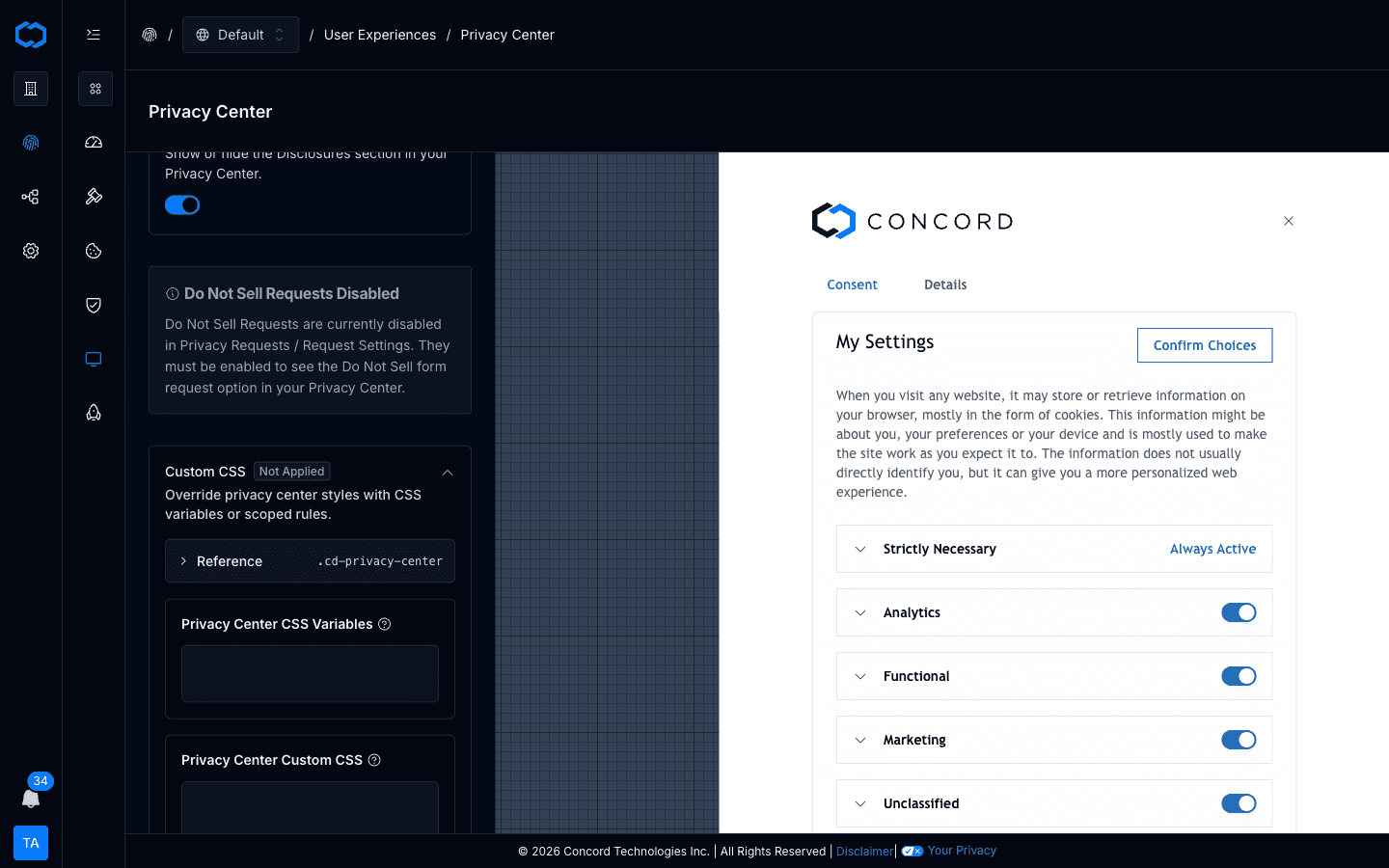The width and height of the screenshot is (1389, 868).
Task: Select the shield compliance icon
Action: point(94,305)
